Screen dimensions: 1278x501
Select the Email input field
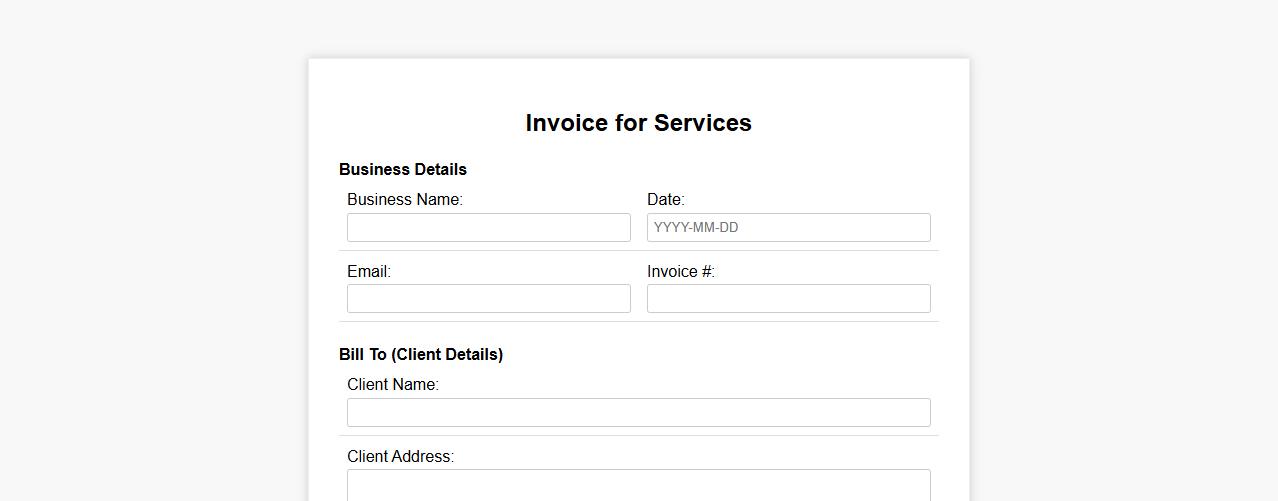pos(489,298)
